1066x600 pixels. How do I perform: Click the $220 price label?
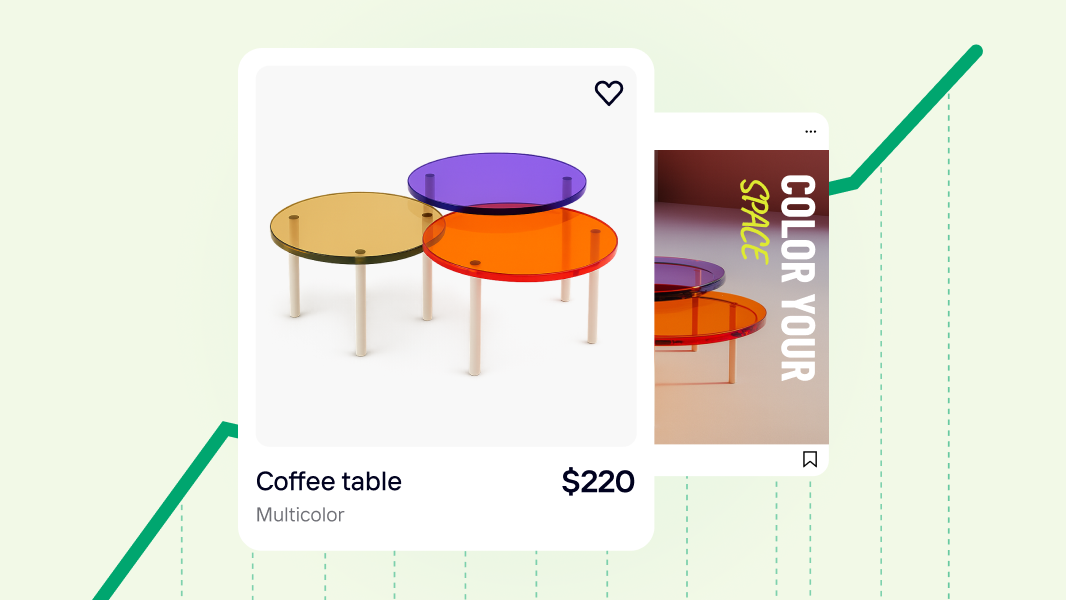point(598,482)
